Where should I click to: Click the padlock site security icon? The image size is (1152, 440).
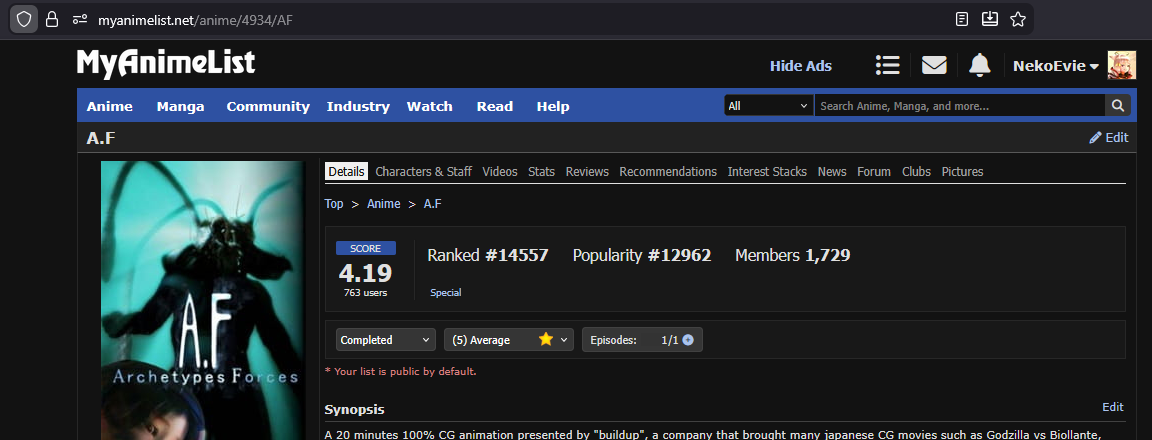pos(52,19)
